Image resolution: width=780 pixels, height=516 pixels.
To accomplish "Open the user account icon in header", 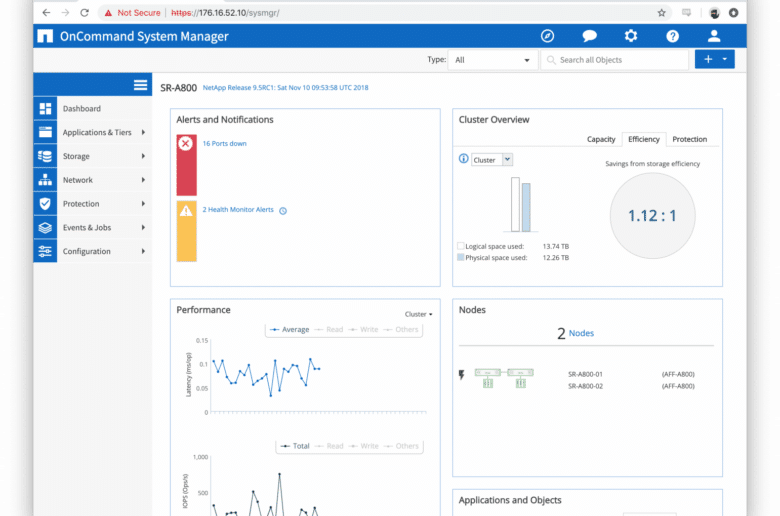I will pyautogui.click(x=714, y=36).
